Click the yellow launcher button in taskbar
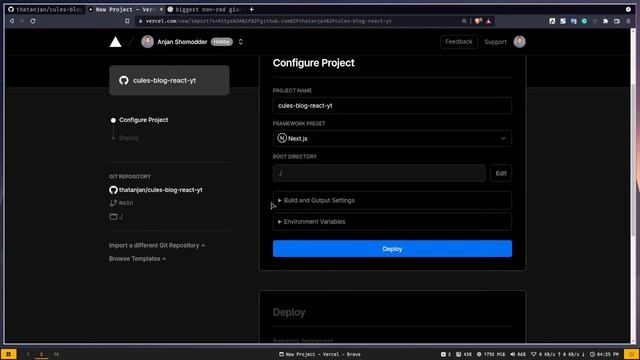Viewport: 640px width, 360px height. click(x=8, y=354)
